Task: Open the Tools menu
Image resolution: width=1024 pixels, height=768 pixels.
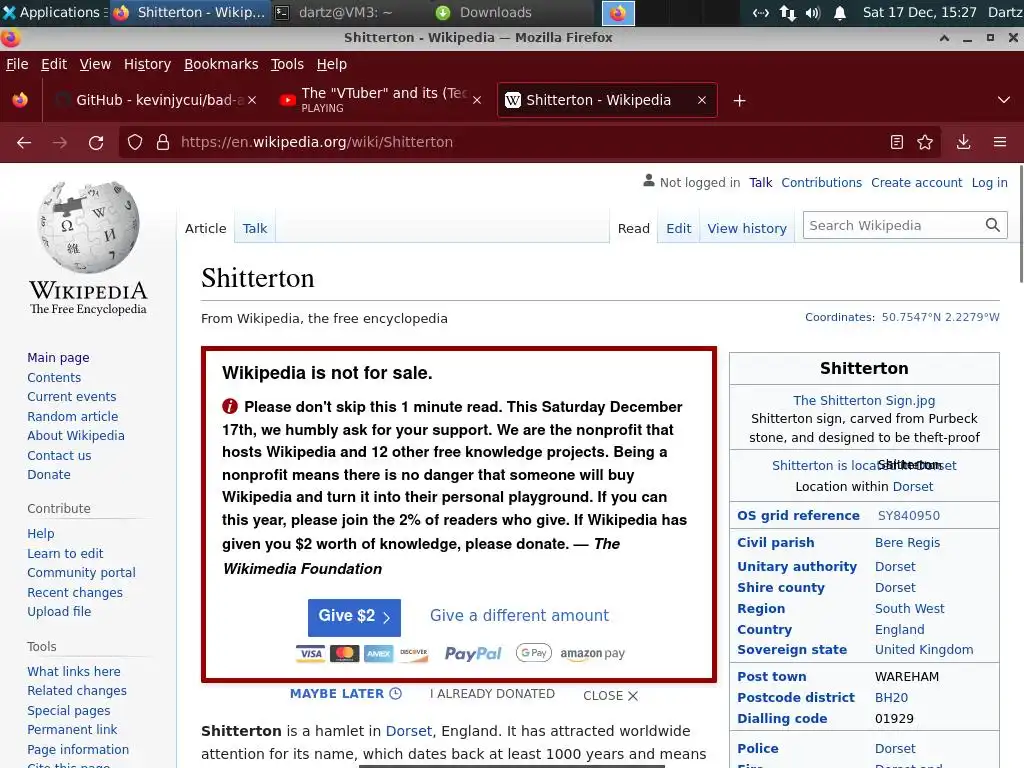Action: pos(287,64)
